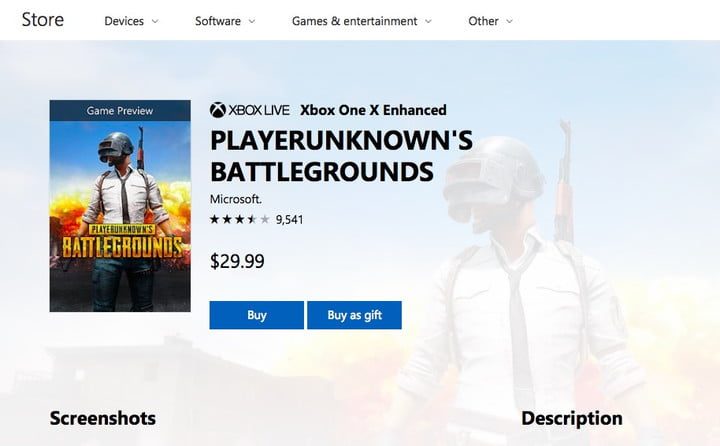Image resolution: width=720 pixels, height=446 pixels.
Task: Click the Description section heading
Action: click(x=571, y=418)
